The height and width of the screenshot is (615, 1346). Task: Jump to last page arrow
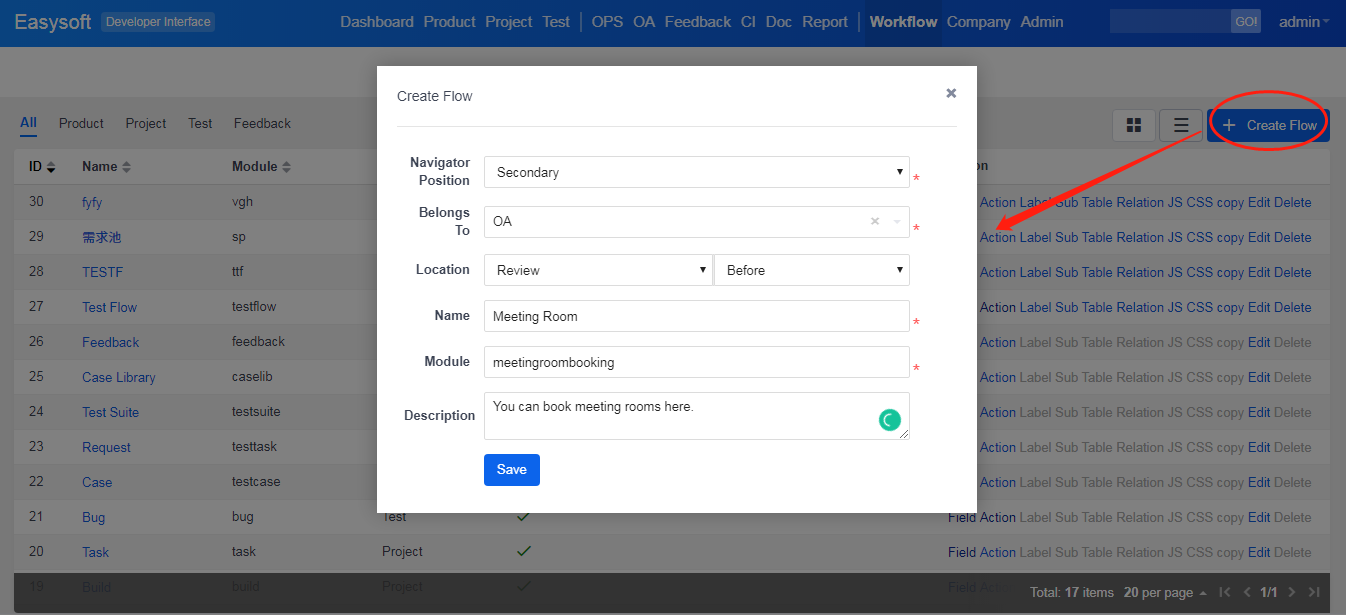click(x=1314, y=592)
